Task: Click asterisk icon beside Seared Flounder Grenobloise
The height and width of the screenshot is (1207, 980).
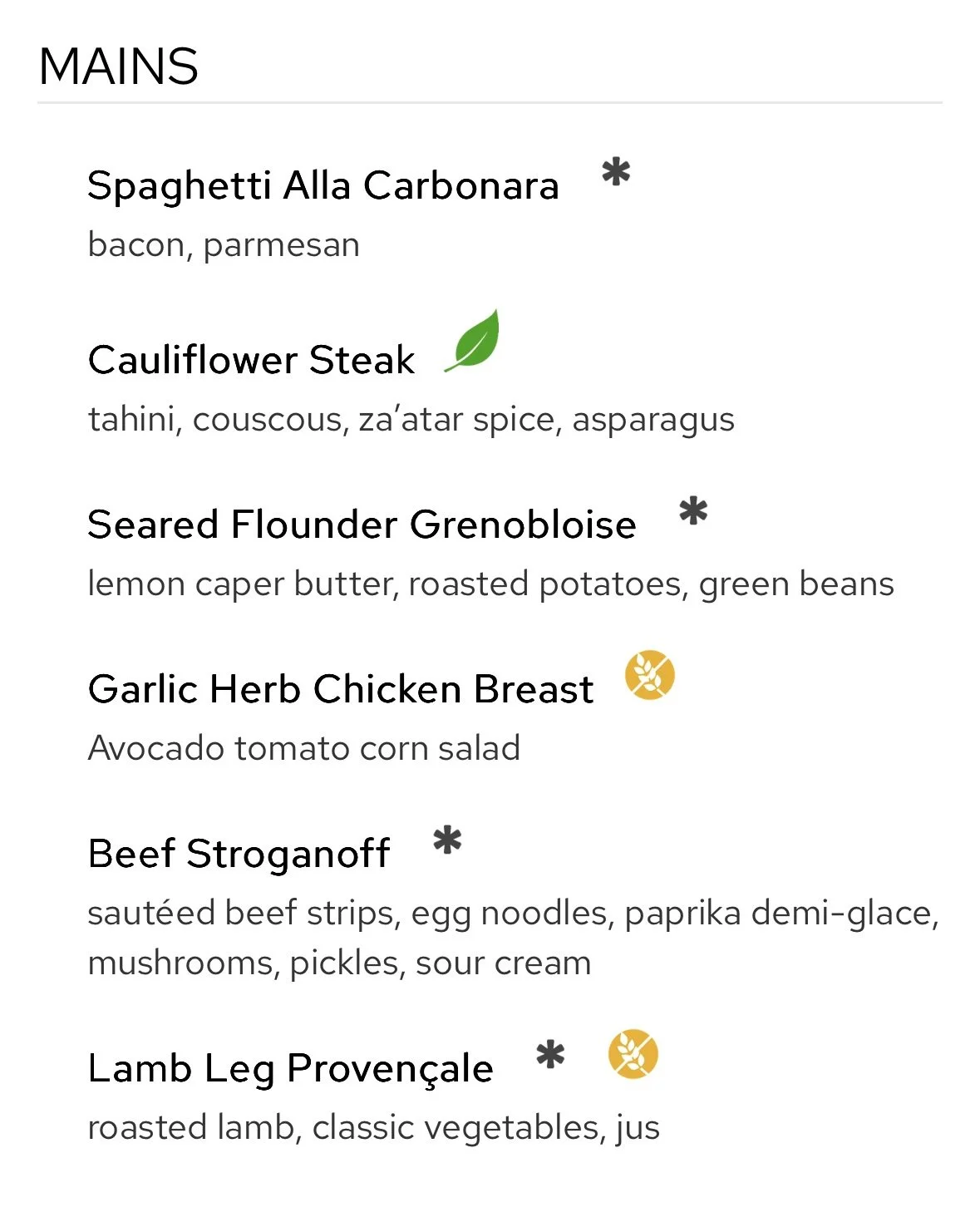Action: [693, 512]
